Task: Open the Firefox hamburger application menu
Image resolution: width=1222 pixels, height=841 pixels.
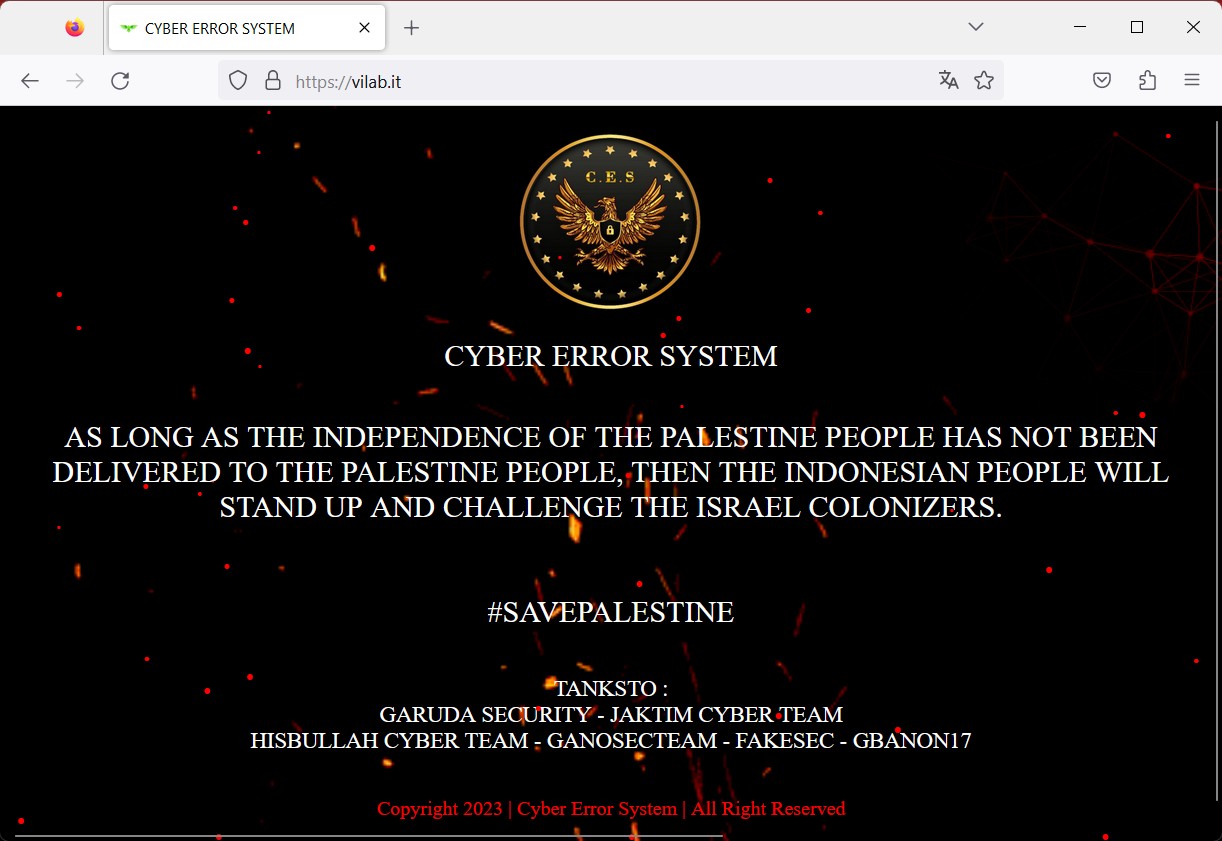Action: [1192, 81]
